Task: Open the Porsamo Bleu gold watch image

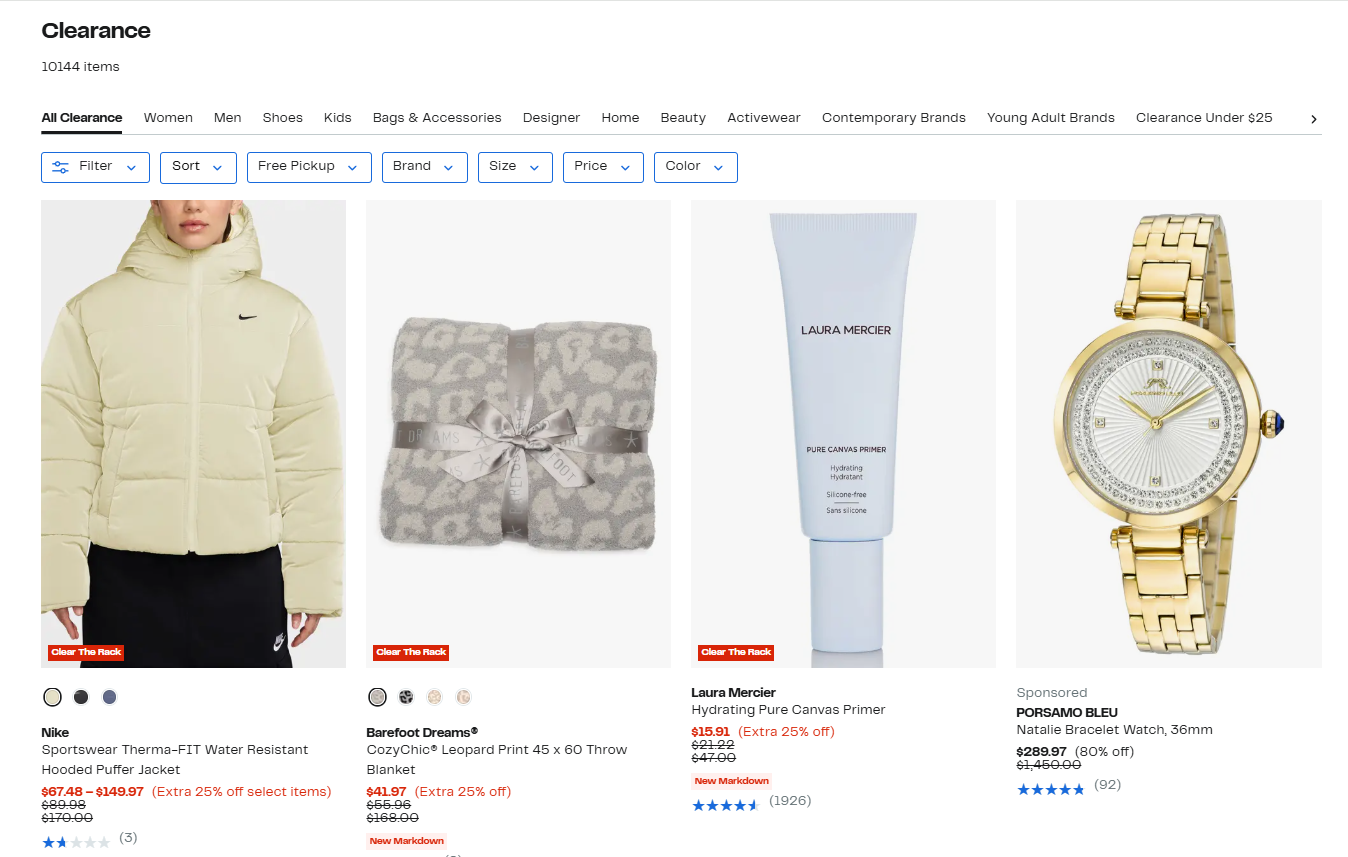Action: click(x=1169, y=434)
